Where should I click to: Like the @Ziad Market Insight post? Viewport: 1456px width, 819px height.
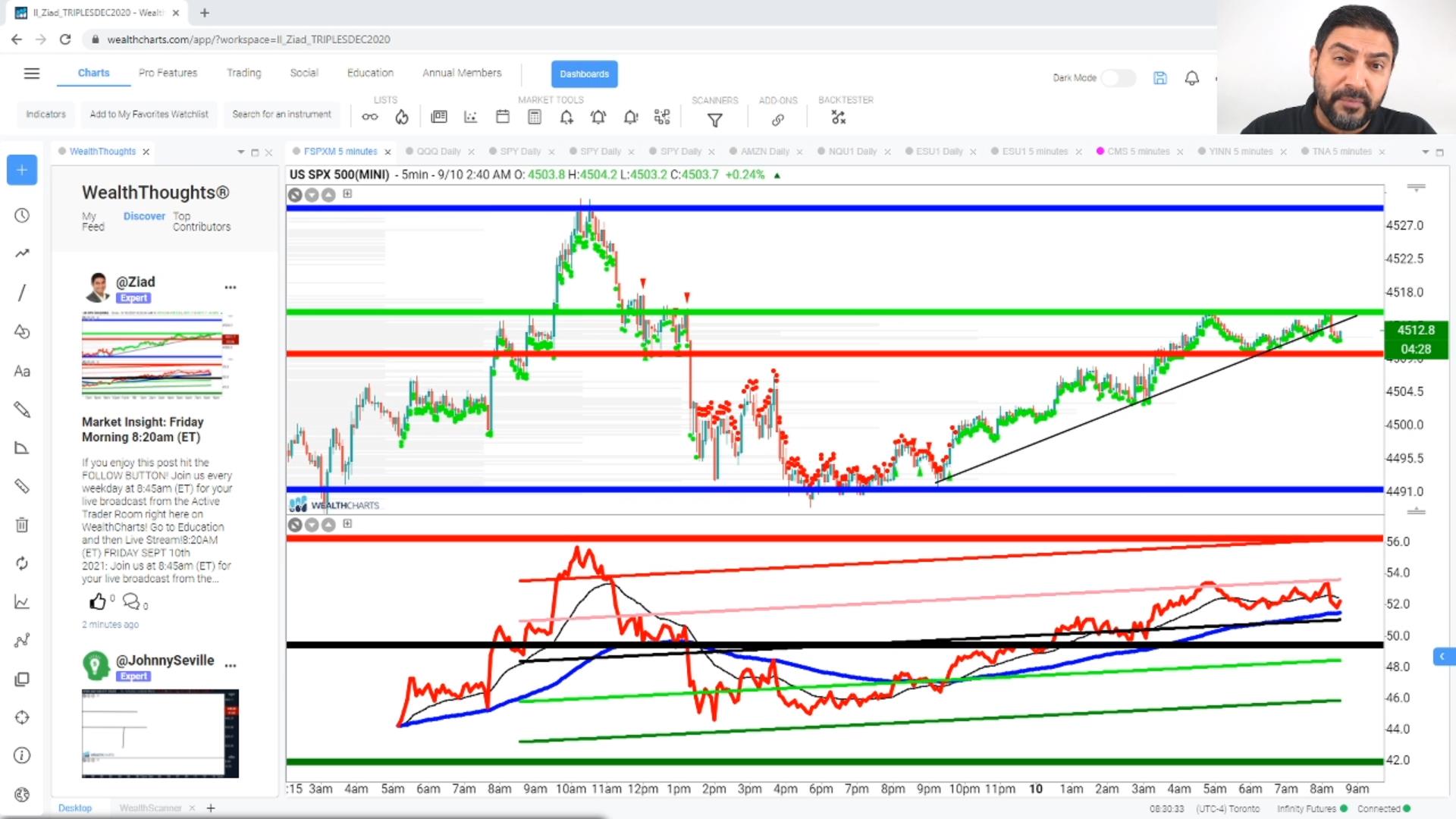(98, 601)
